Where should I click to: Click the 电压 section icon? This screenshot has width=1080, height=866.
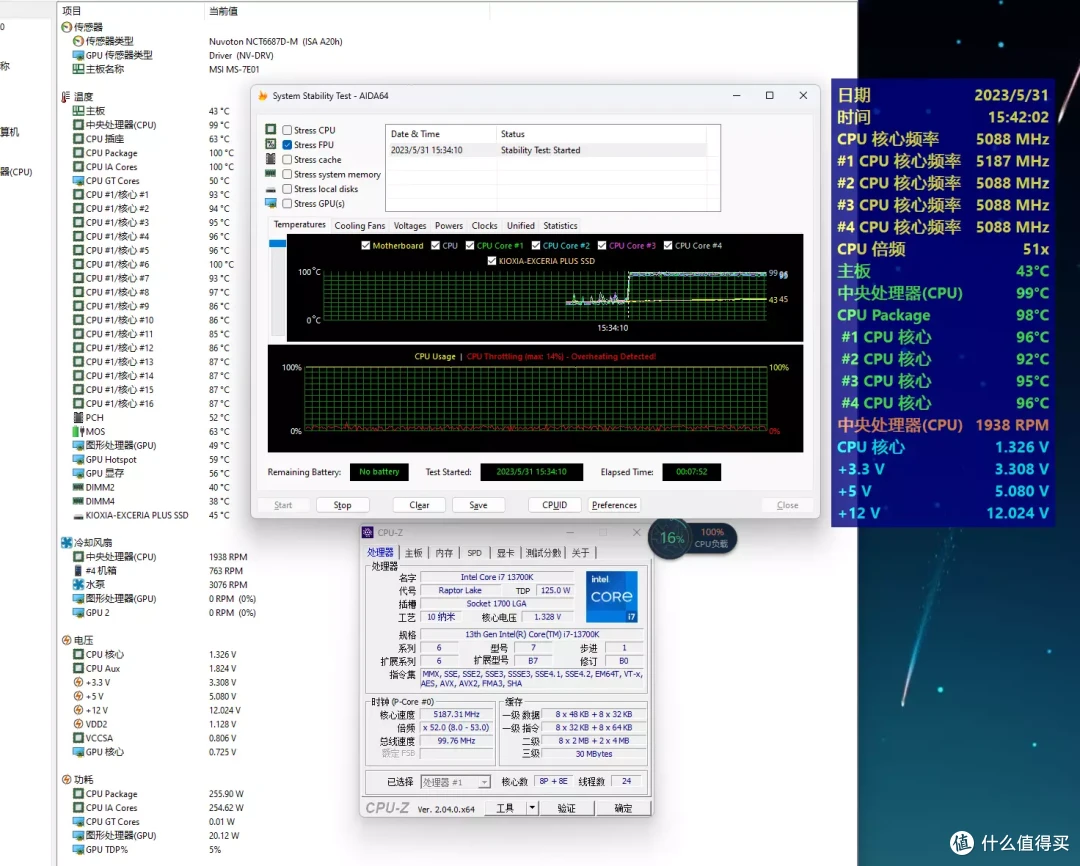point(66,640)
